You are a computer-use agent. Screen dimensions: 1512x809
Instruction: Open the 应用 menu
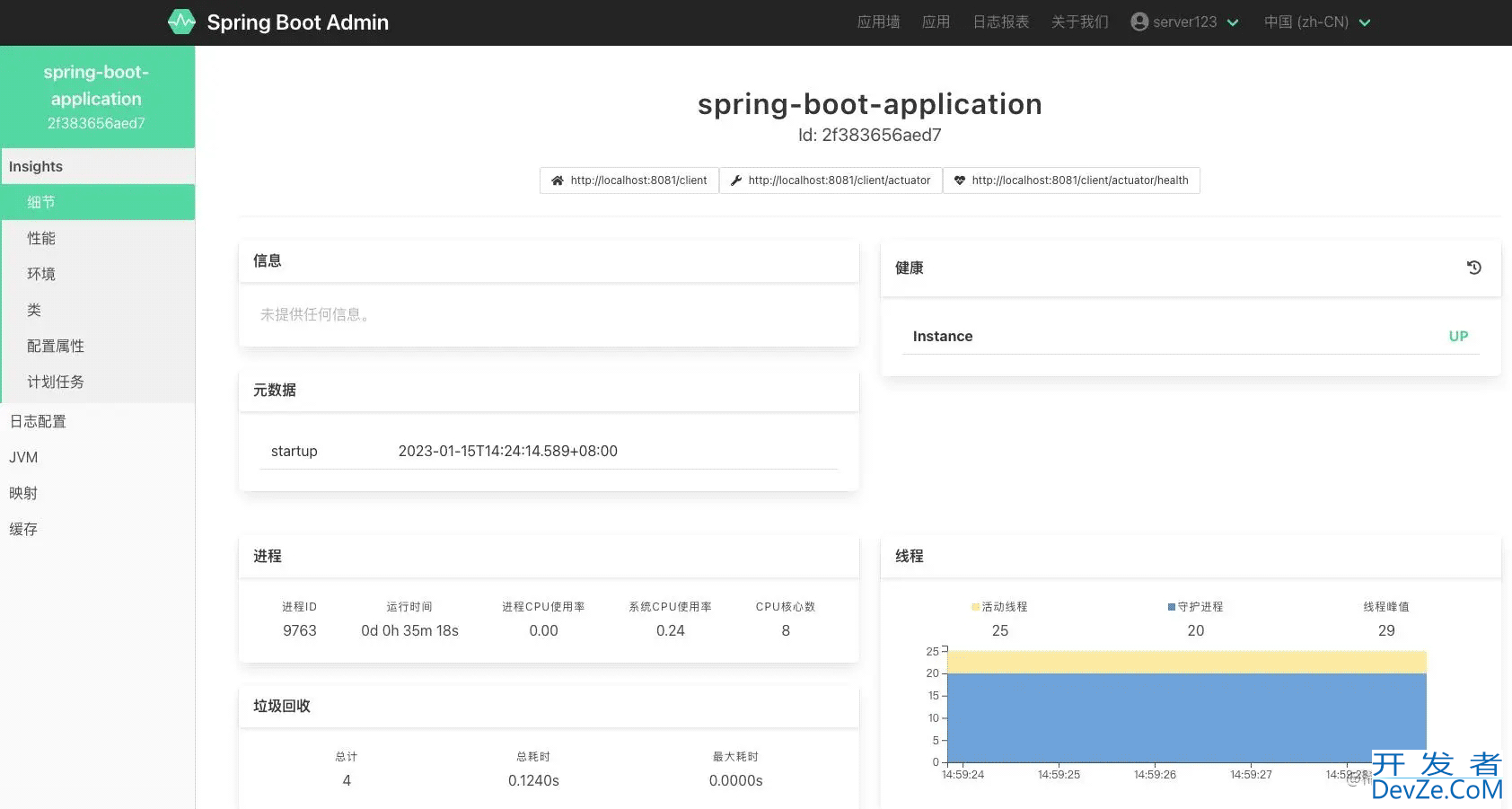pos(936,22)
